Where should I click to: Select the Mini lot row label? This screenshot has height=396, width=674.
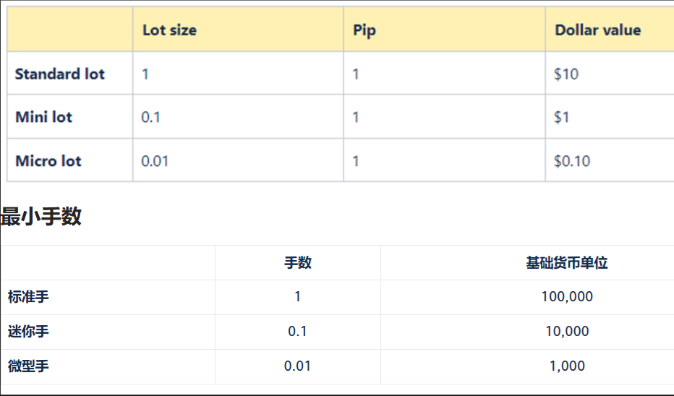click(x=43, y=117)
